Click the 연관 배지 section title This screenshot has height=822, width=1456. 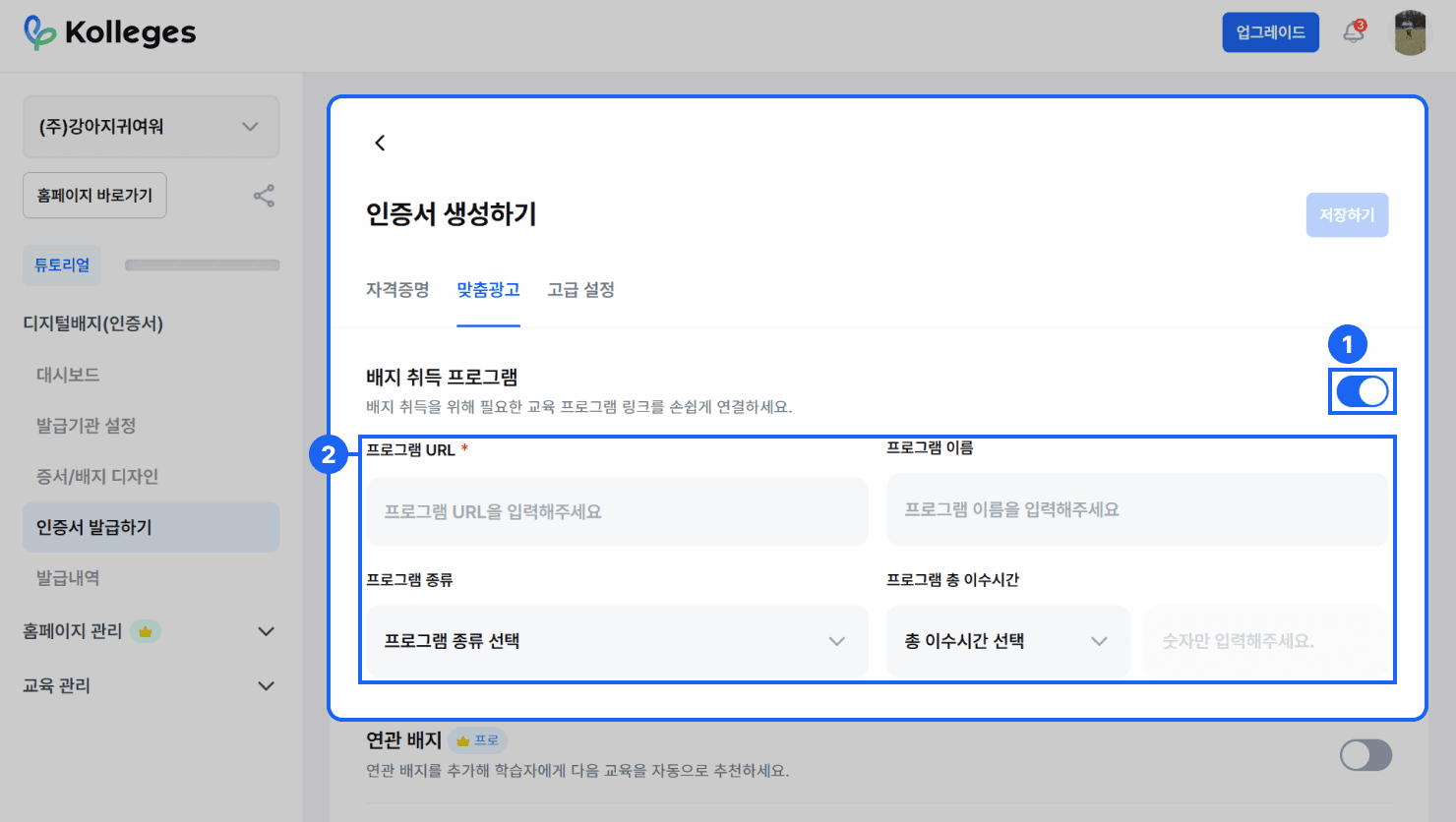pyautogui.click(x=403, y=740)
